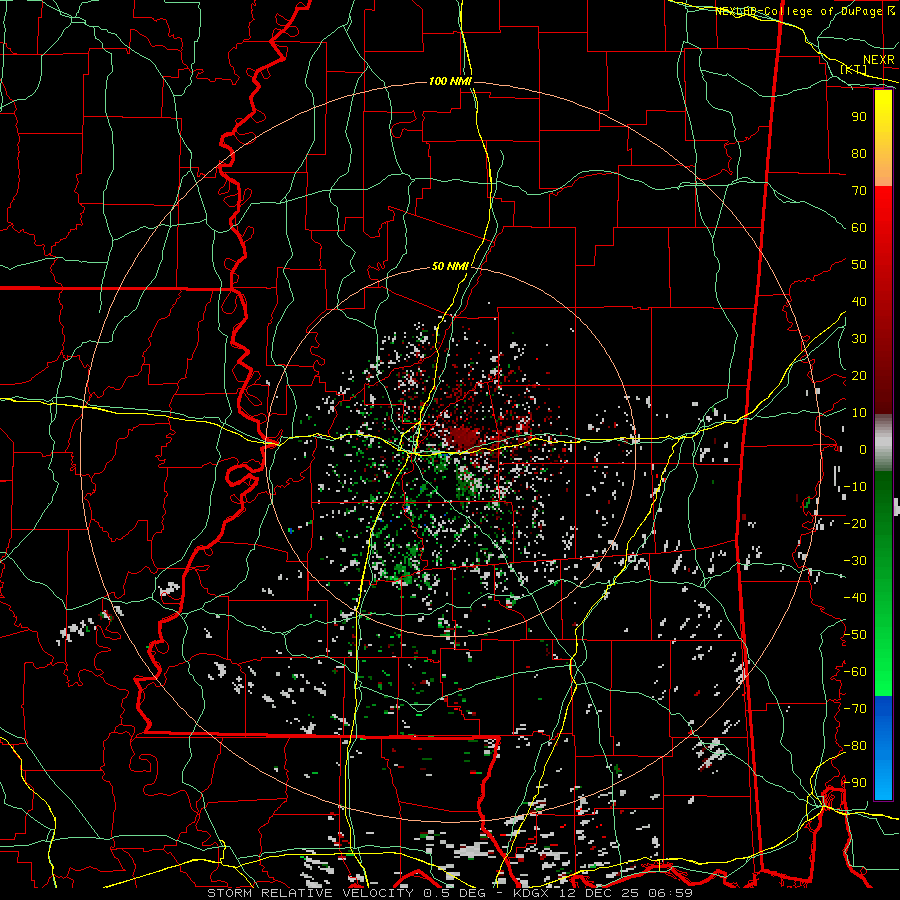Screen dimensions: 900x900
Task: Click the bright red segment of the color bar
Action: pyautogui.click(x=883, y=207)
